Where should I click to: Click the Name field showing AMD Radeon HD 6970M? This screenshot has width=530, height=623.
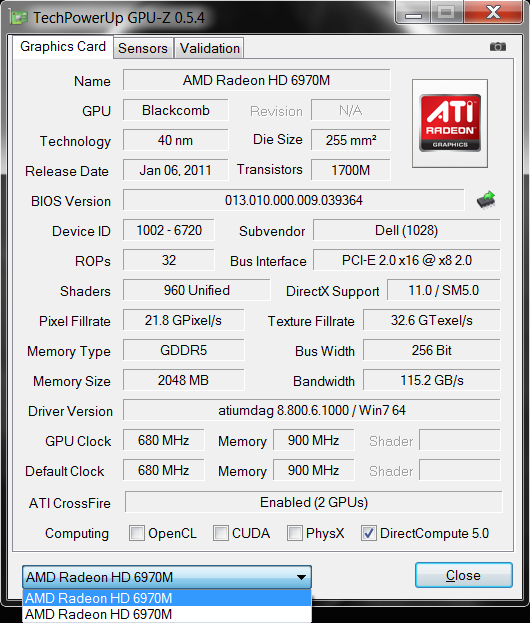click(257, 80)
